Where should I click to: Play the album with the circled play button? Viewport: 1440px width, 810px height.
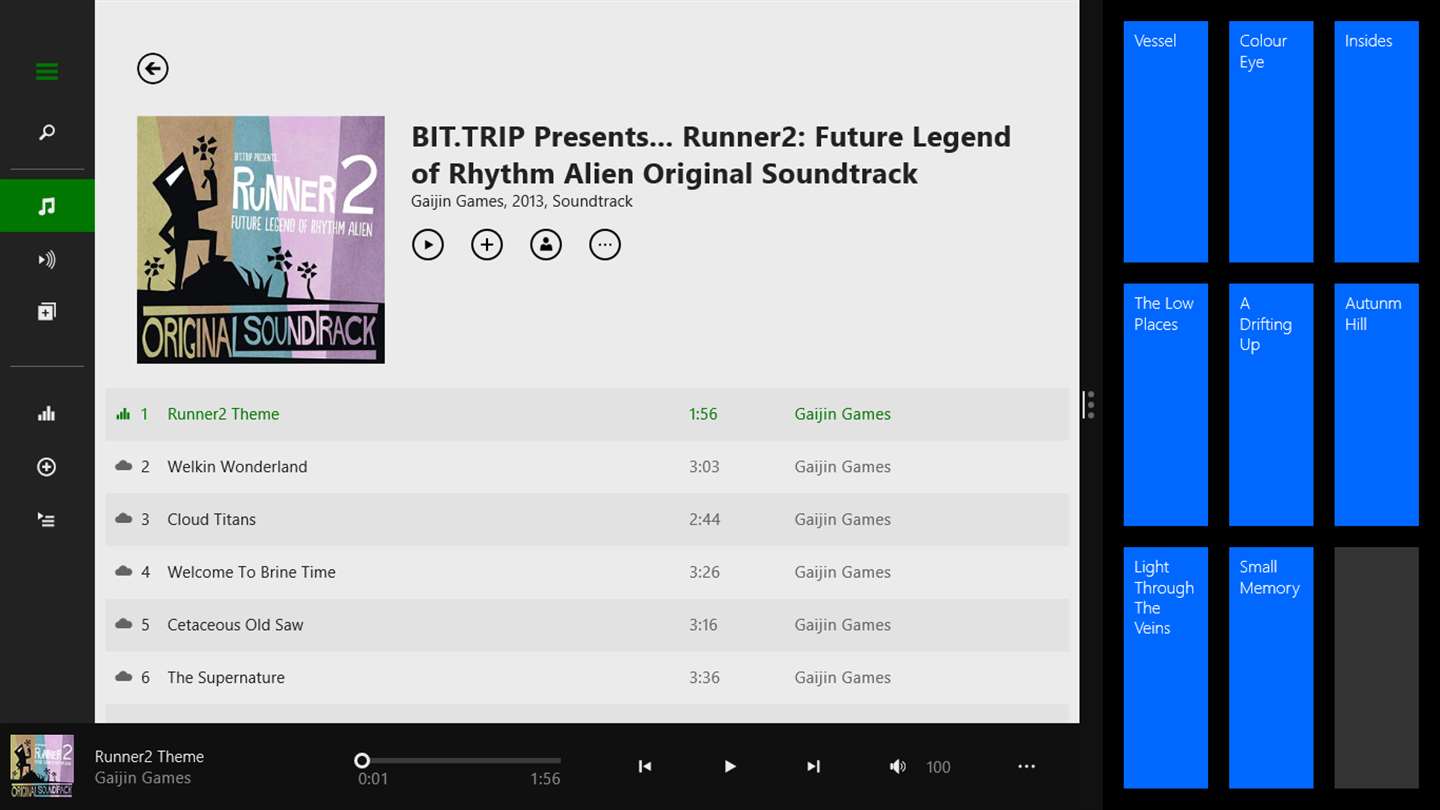tap(428, 245)
